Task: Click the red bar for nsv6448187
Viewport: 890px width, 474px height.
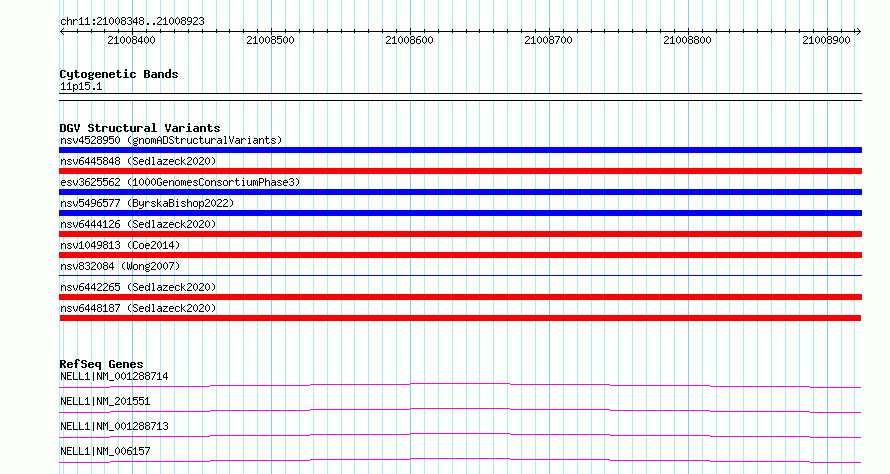Action: point(460,318)
